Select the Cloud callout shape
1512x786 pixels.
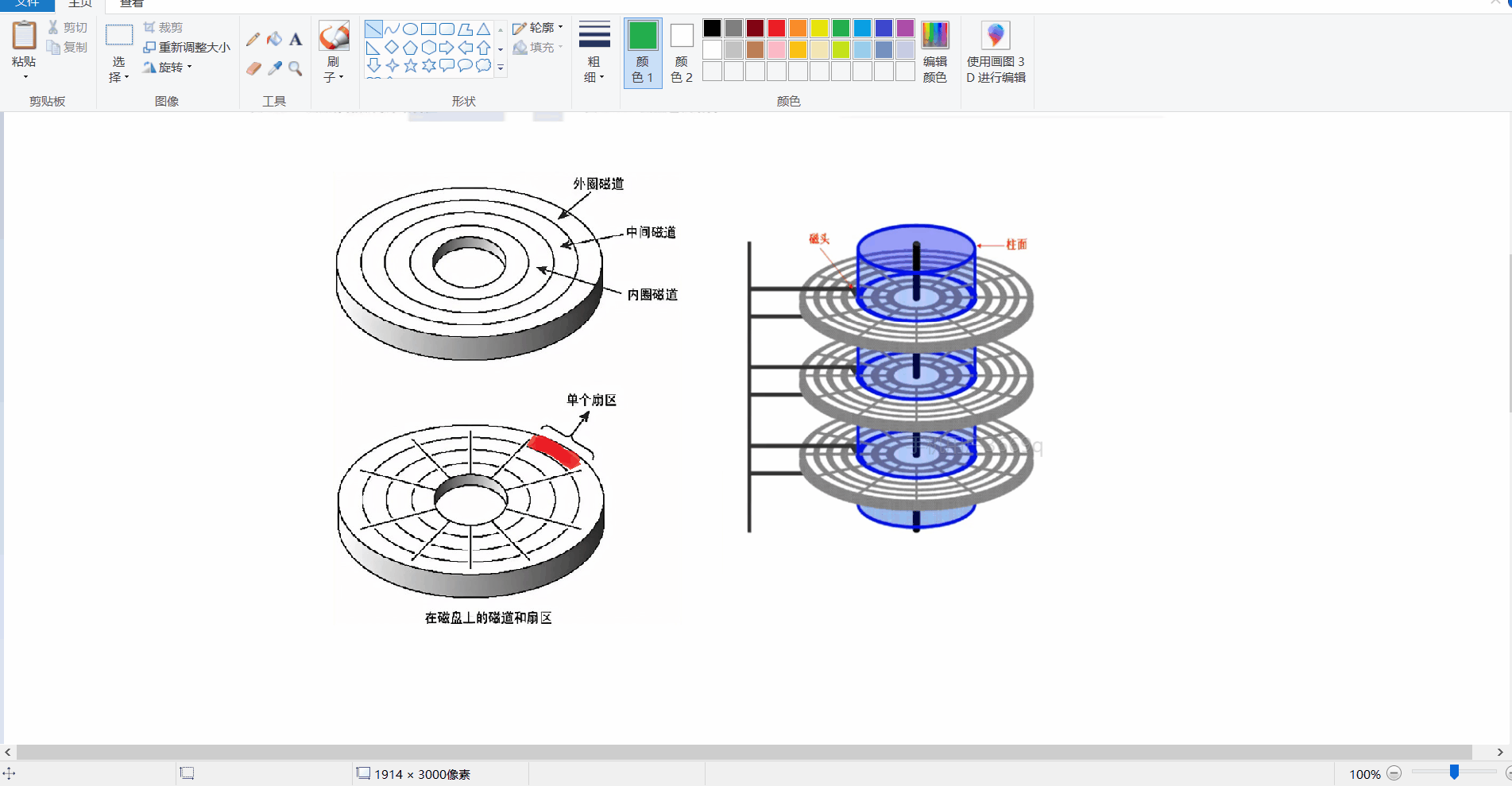point(483,66)
